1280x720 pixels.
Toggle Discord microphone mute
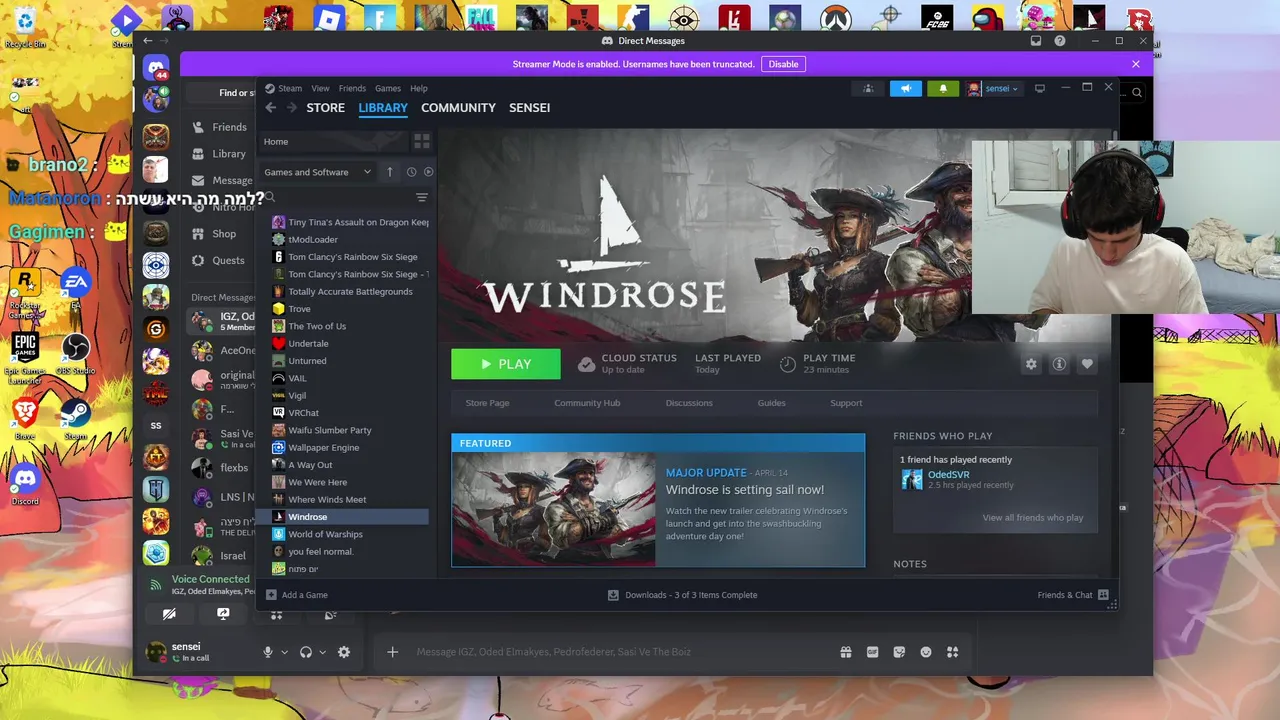[x=267, y=652]
